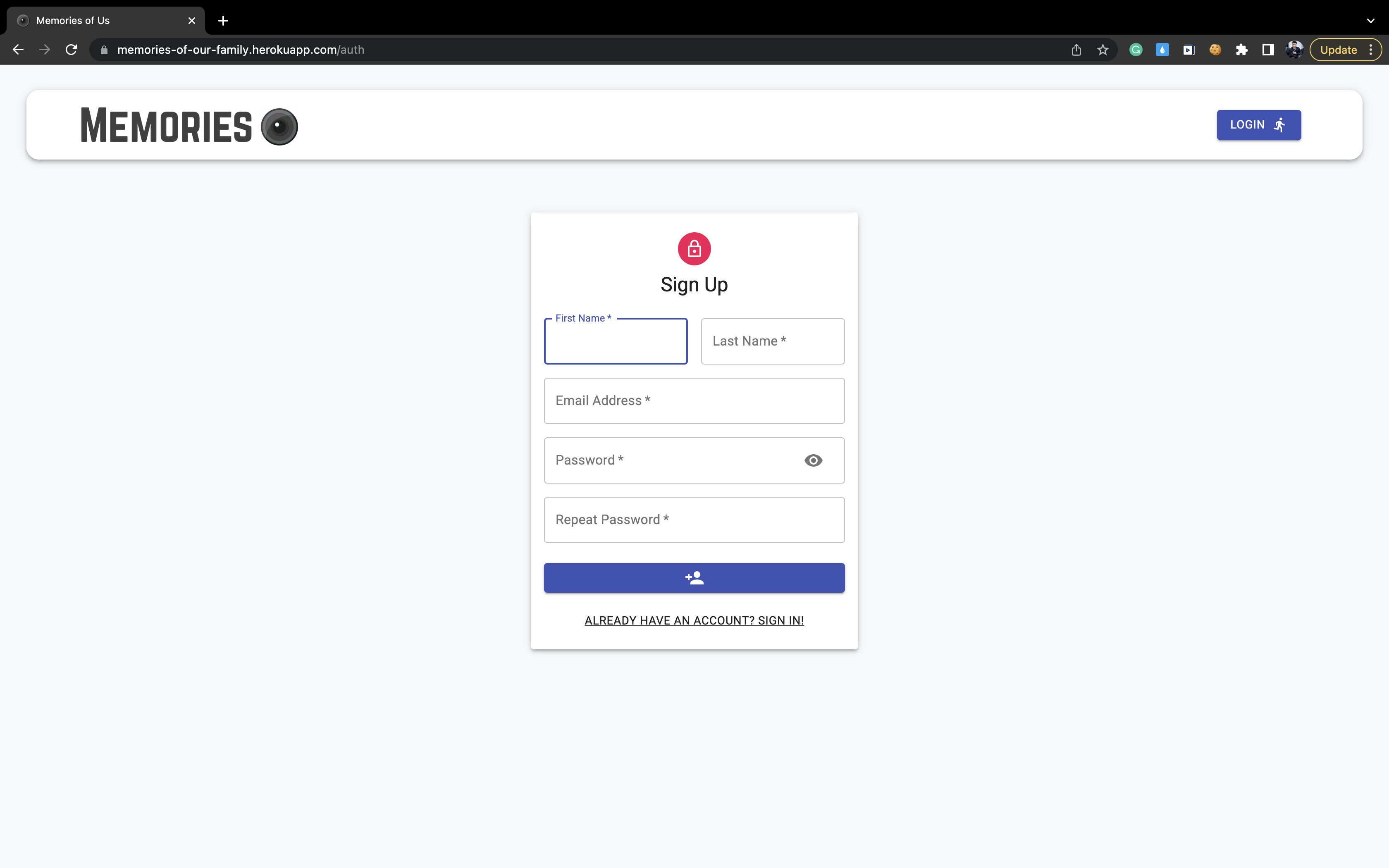Reload the page
This screenshot has width=1389, height=868.
(71, 50)
